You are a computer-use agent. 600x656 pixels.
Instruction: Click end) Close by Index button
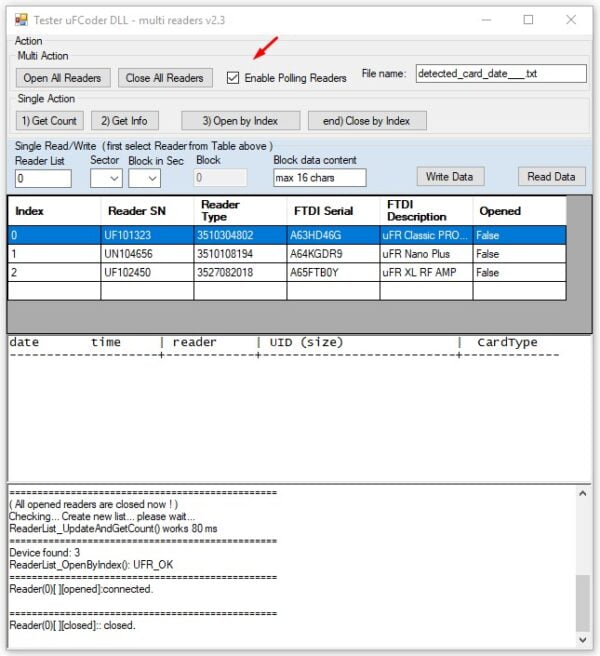[366, 121]
